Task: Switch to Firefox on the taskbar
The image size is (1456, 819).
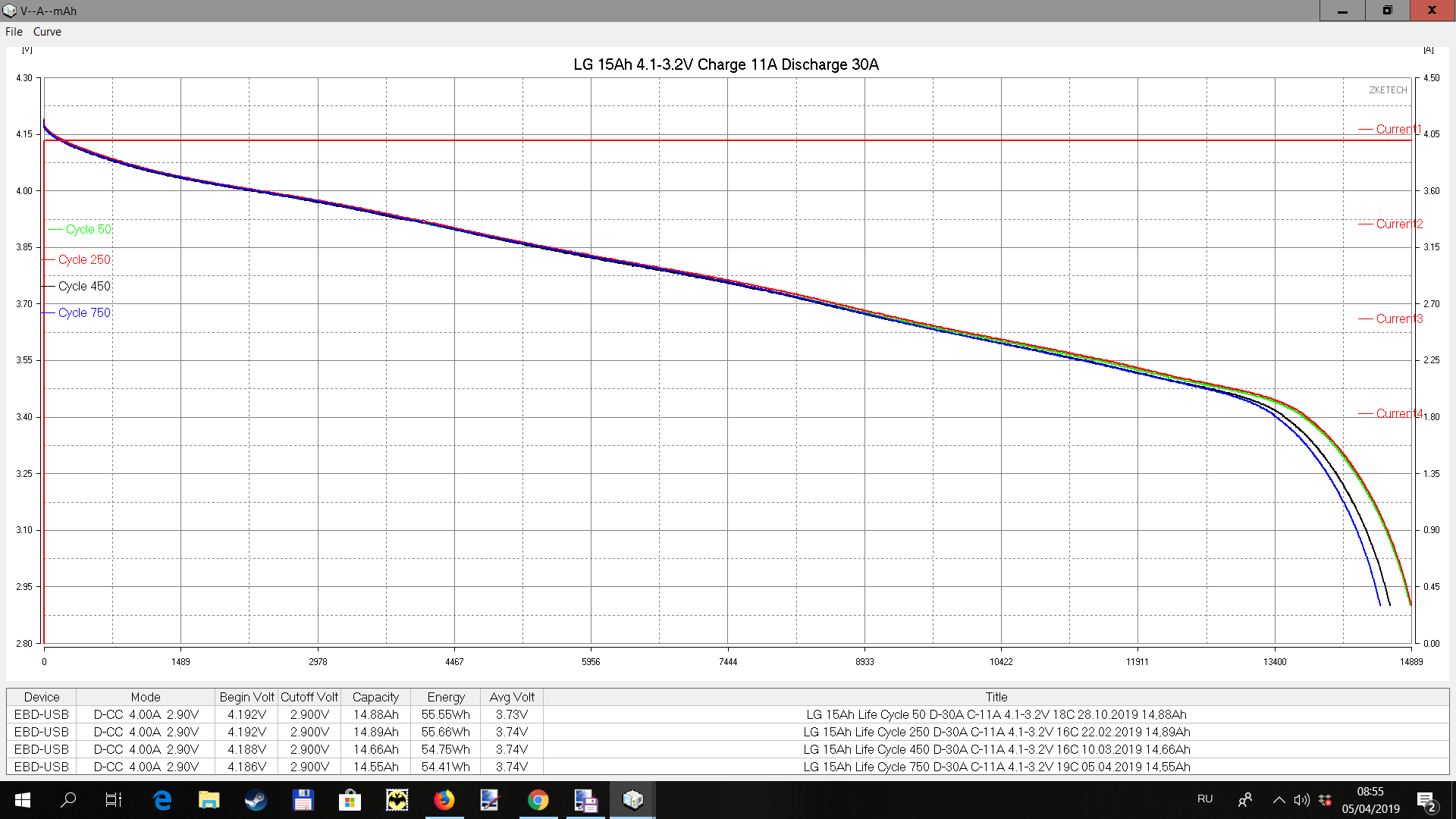Action: click(444, 800)
